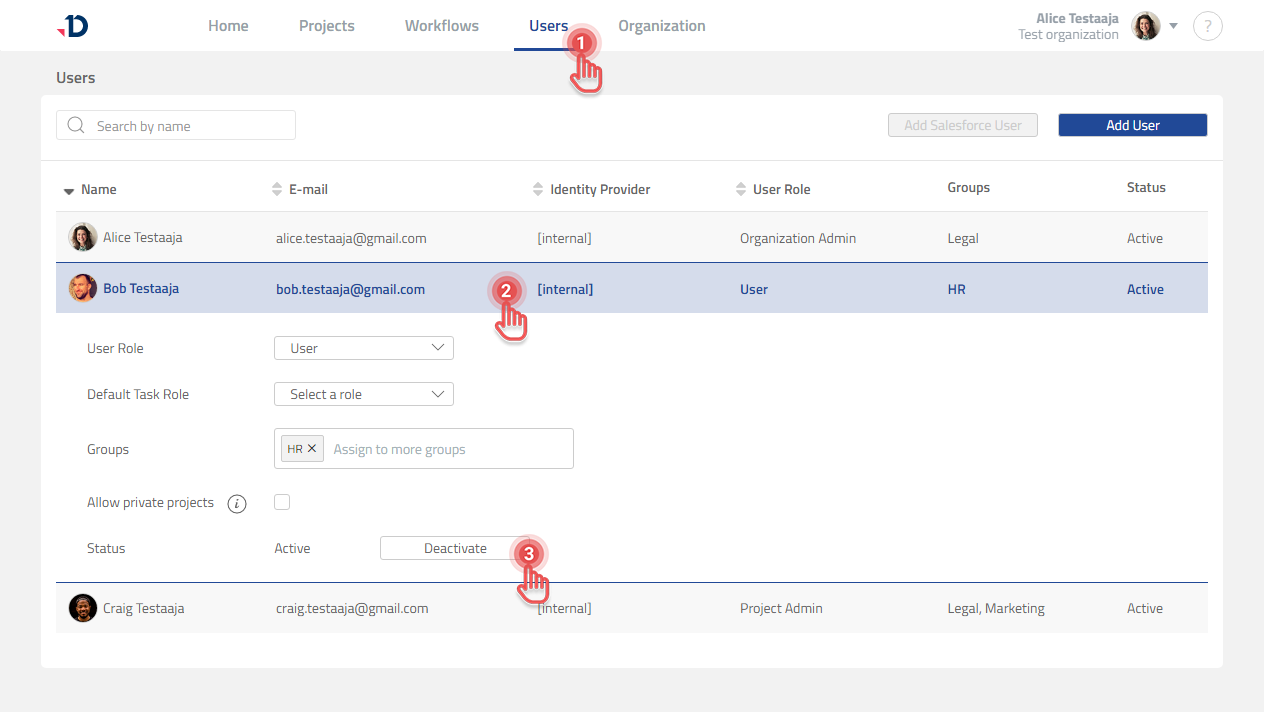Click the search magnifier icon

click(x=76, y=126)
